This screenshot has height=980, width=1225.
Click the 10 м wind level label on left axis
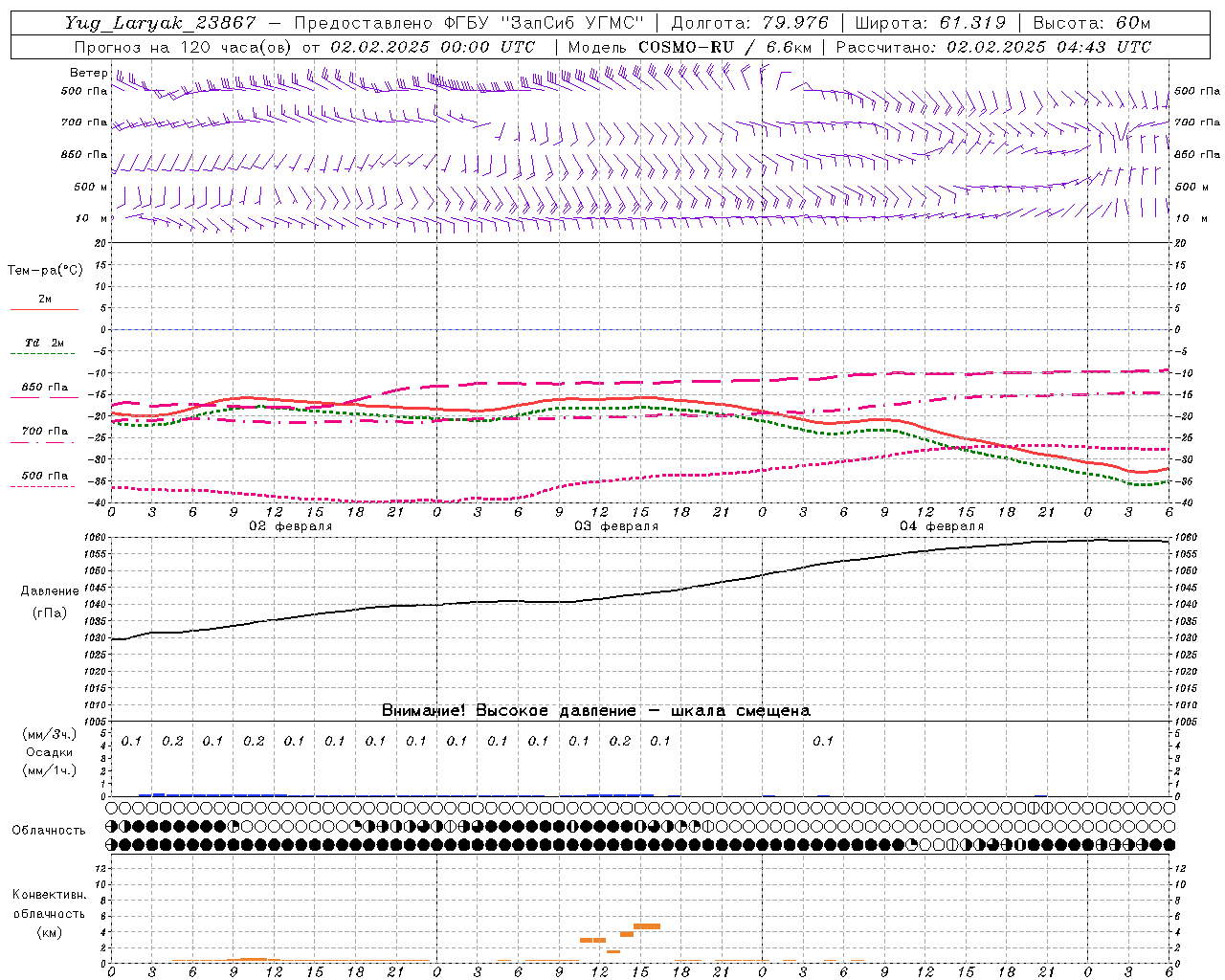click(x=91, y=219)
